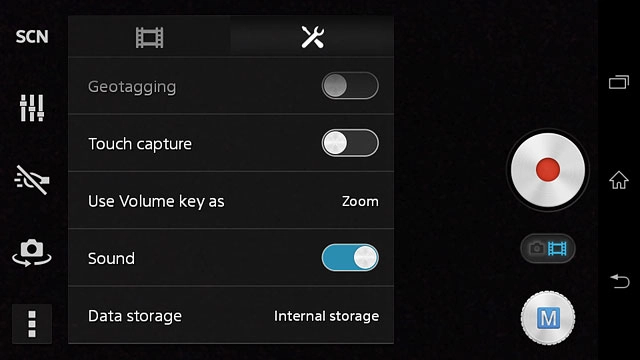Tap the M manual mode button
Image resolution: width=640 pixels, height=360 pixels.
click(548, 318)
